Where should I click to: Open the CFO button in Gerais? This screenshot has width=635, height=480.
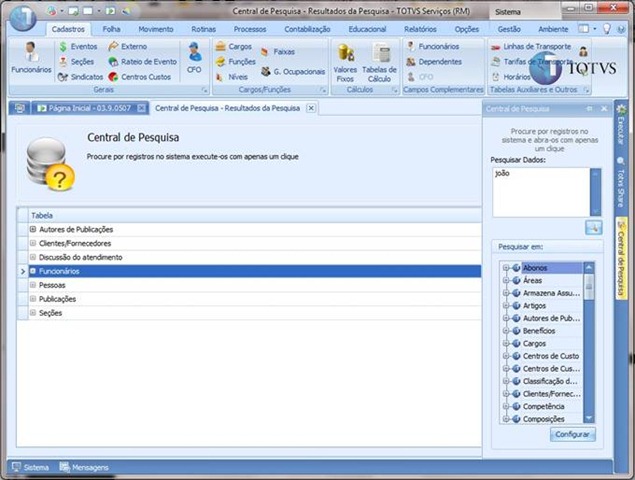click(x=194, y=58)
